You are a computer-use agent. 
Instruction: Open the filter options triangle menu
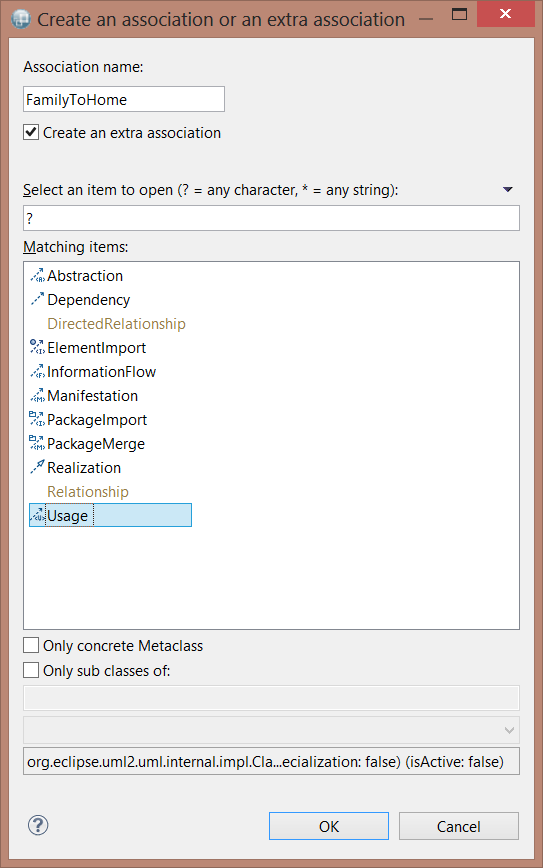[x=508, y=190]
